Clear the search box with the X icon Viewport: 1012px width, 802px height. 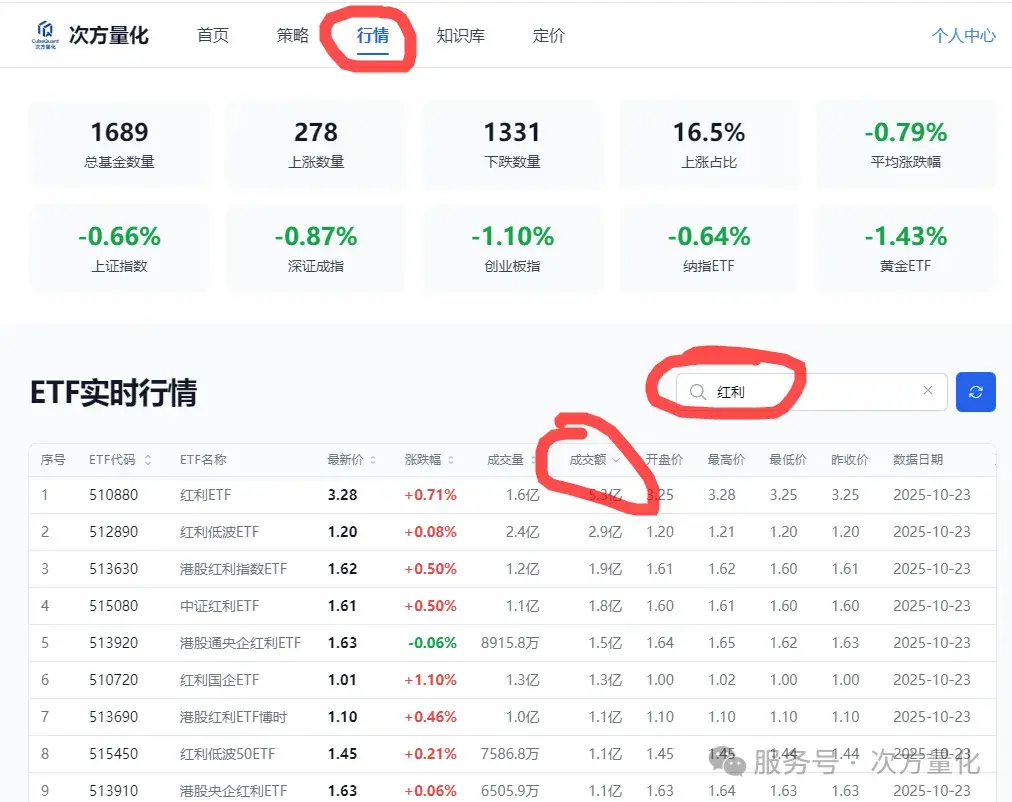pos(927,391)
